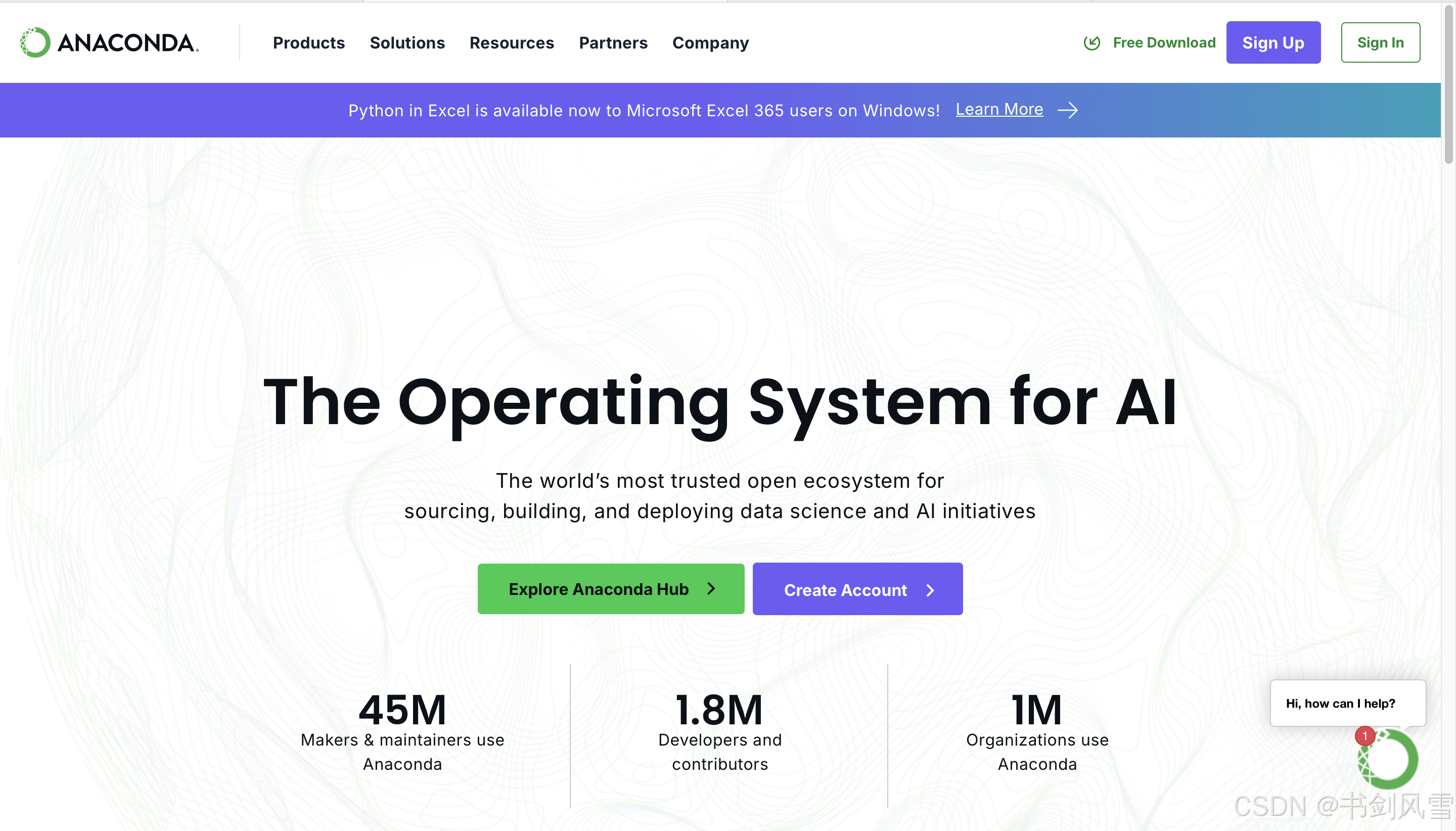Click the Free Download link text
The image size is (1456, 831).
(x=1164, y=43)
